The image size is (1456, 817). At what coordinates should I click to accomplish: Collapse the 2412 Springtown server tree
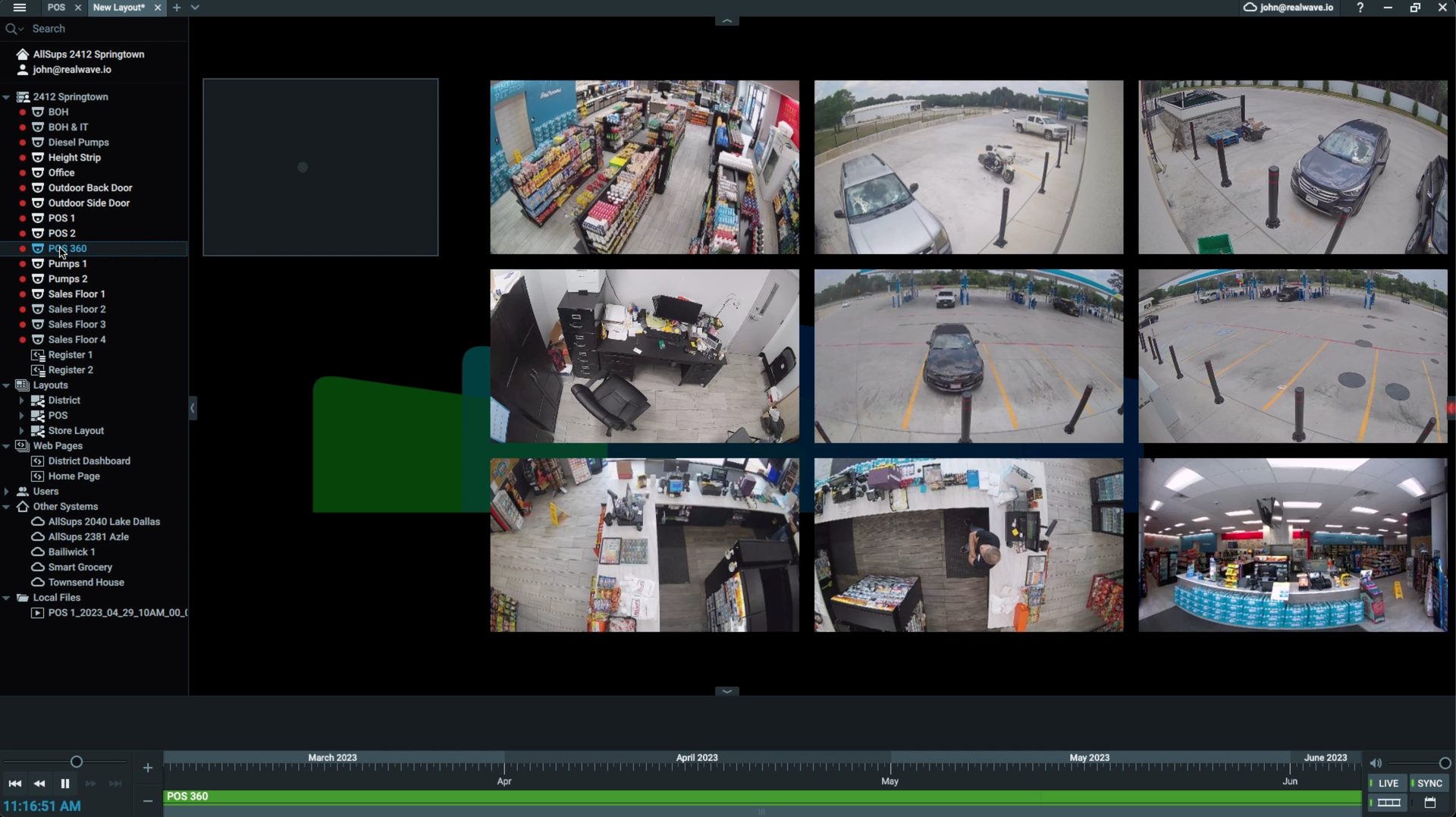6,97
